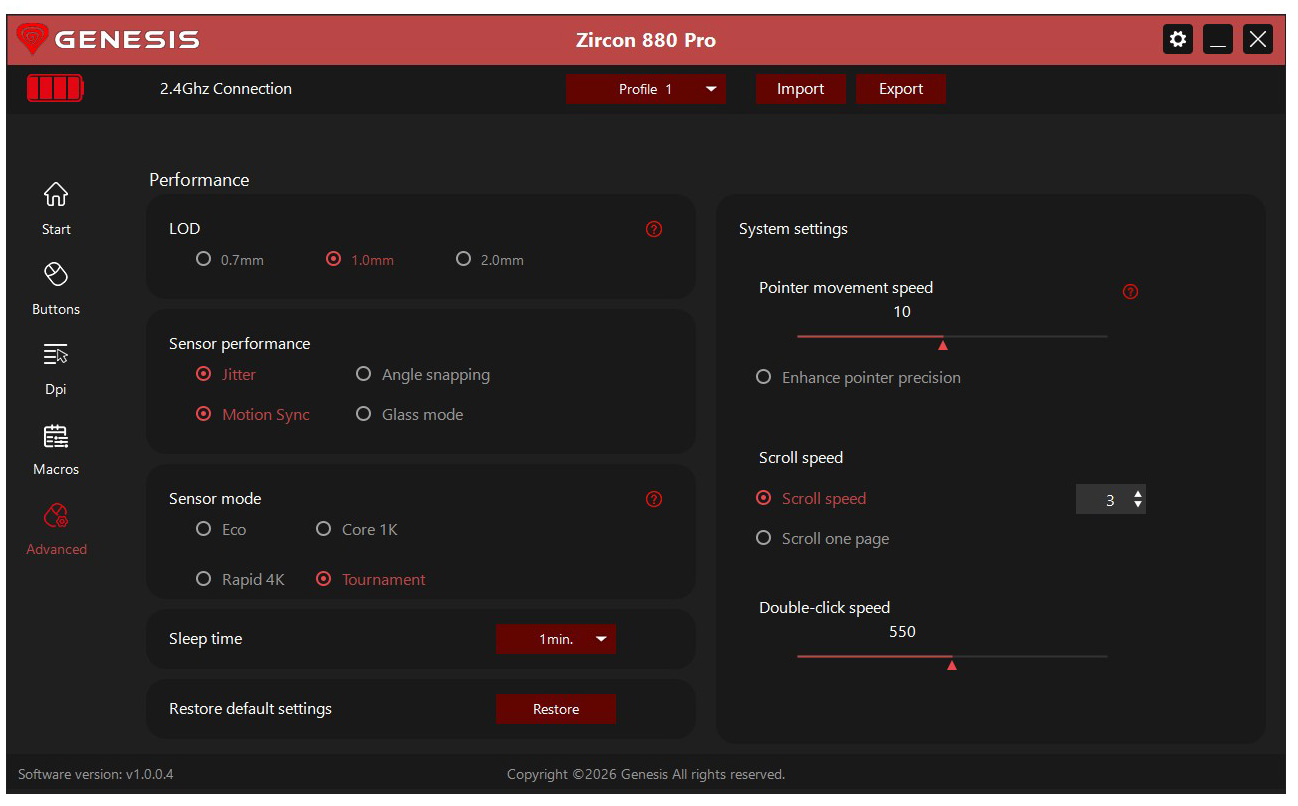
Task: Click Export button
Action: (x=901, y=89)
